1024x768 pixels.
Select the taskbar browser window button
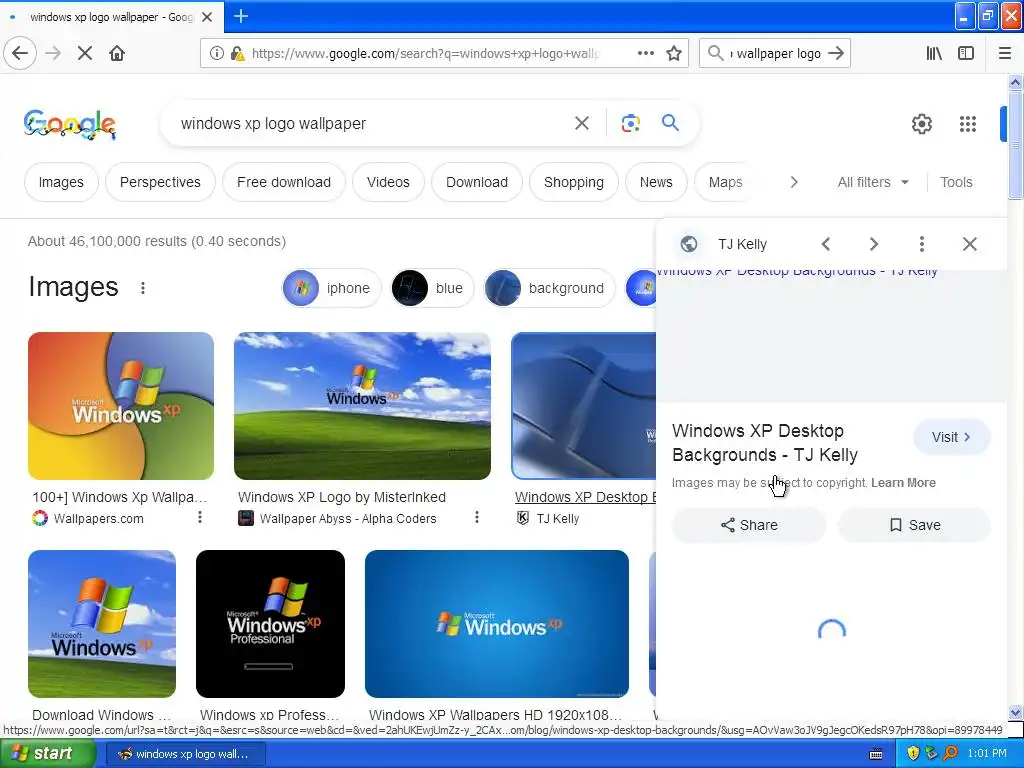point(185,754)
